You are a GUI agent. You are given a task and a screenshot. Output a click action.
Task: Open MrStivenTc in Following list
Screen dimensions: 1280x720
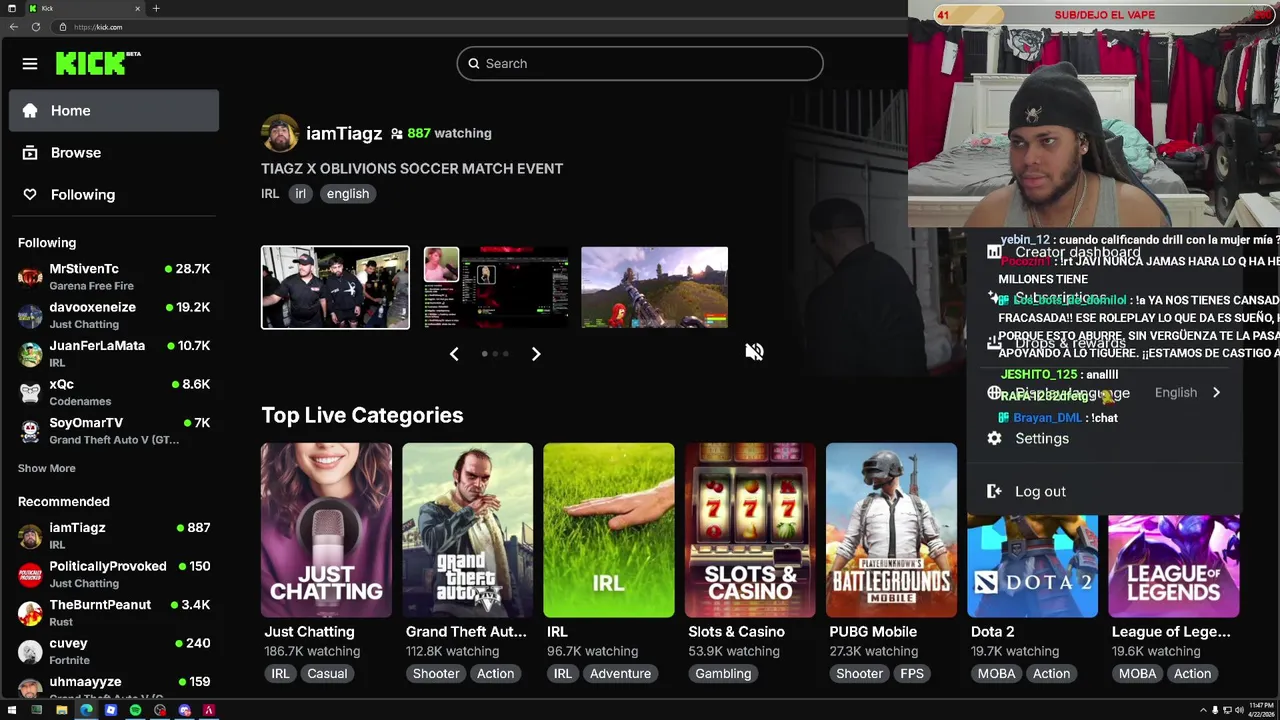114,277
